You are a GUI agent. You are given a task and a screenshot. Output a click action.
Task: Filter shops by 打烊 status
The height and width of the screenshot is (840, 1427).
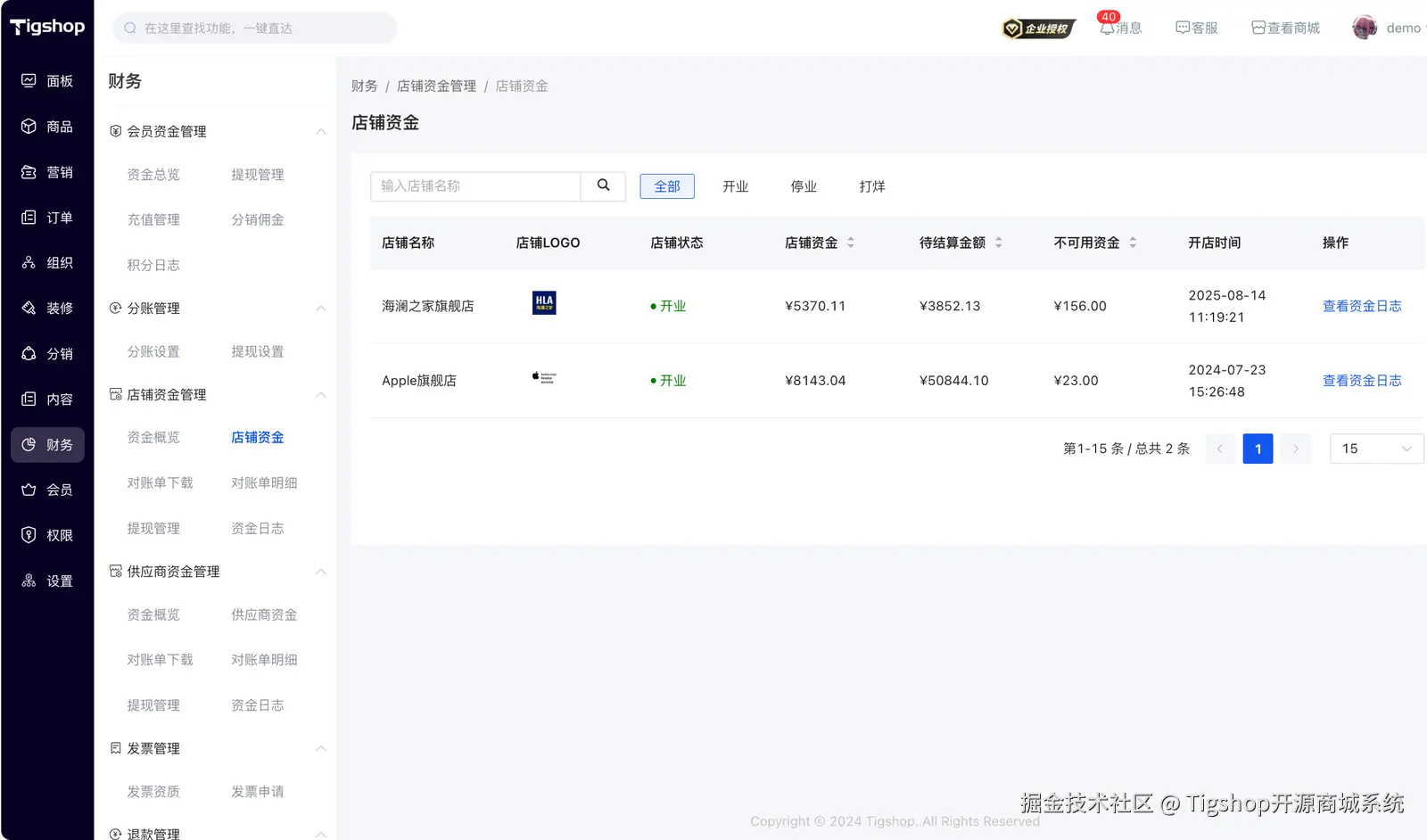coord(872,186)
